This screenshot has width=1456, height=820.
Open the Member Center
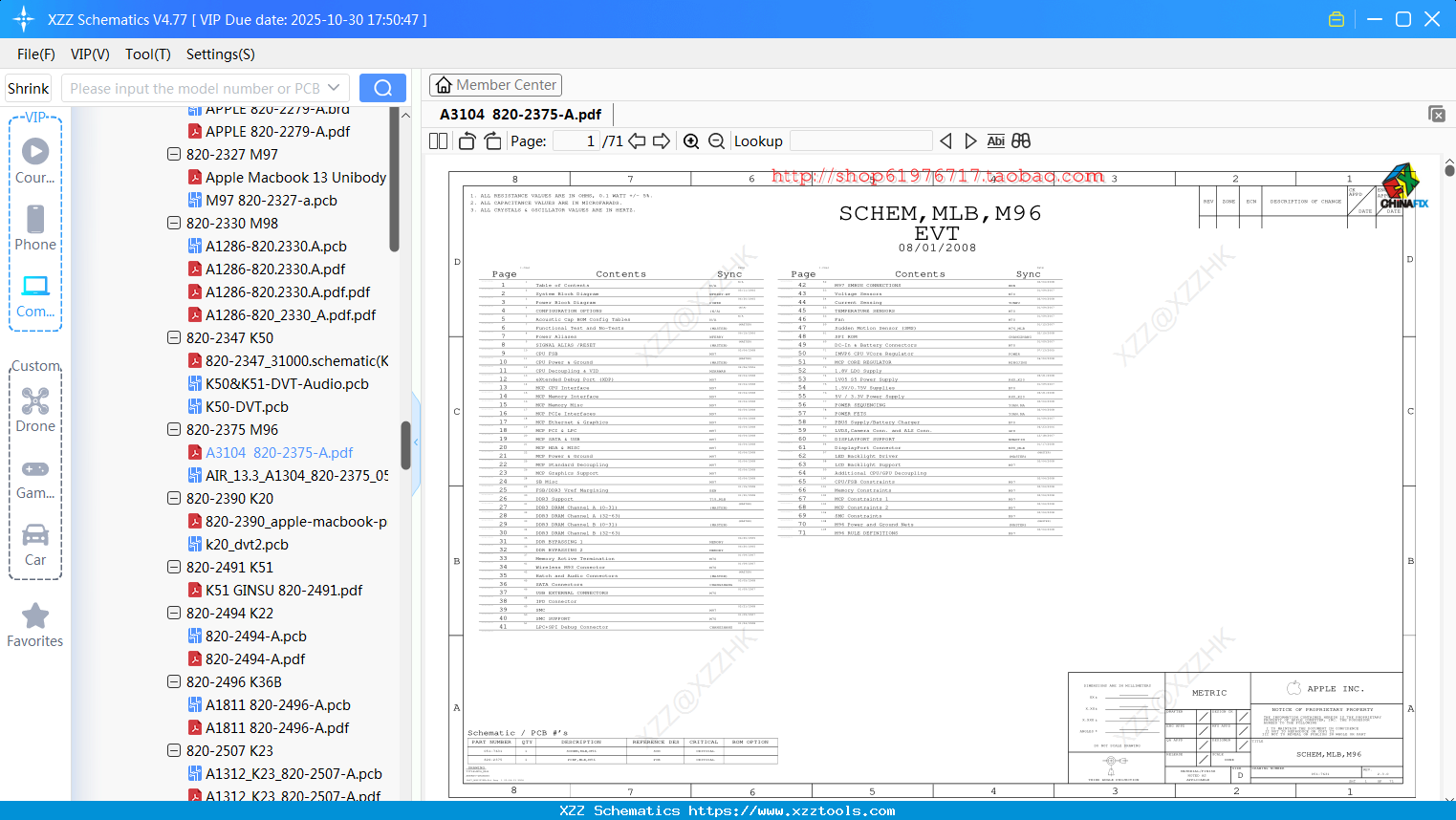pos(494,85)
